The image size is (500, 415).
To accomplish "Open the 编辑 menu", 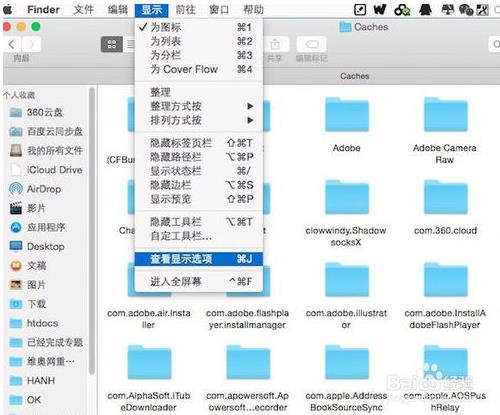I will [x=118, y=10].
